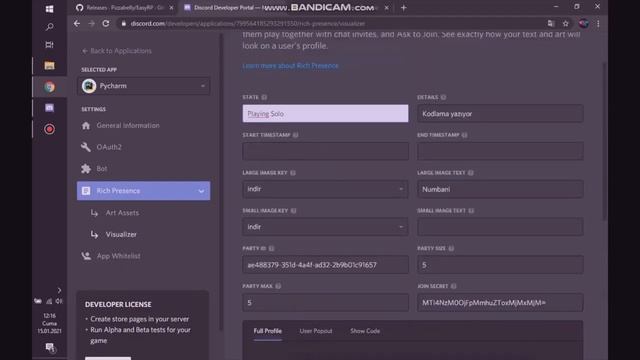
Task: Open Discord taskbar icon
Action: point(49,108)
